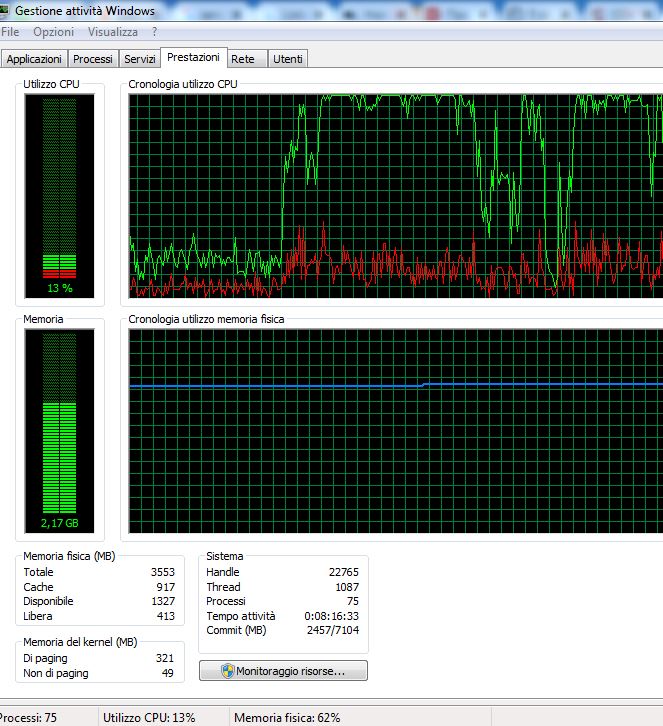The image size is (663, 726).
Task: Switch to the Servizi tab
Action: (139, 59)
